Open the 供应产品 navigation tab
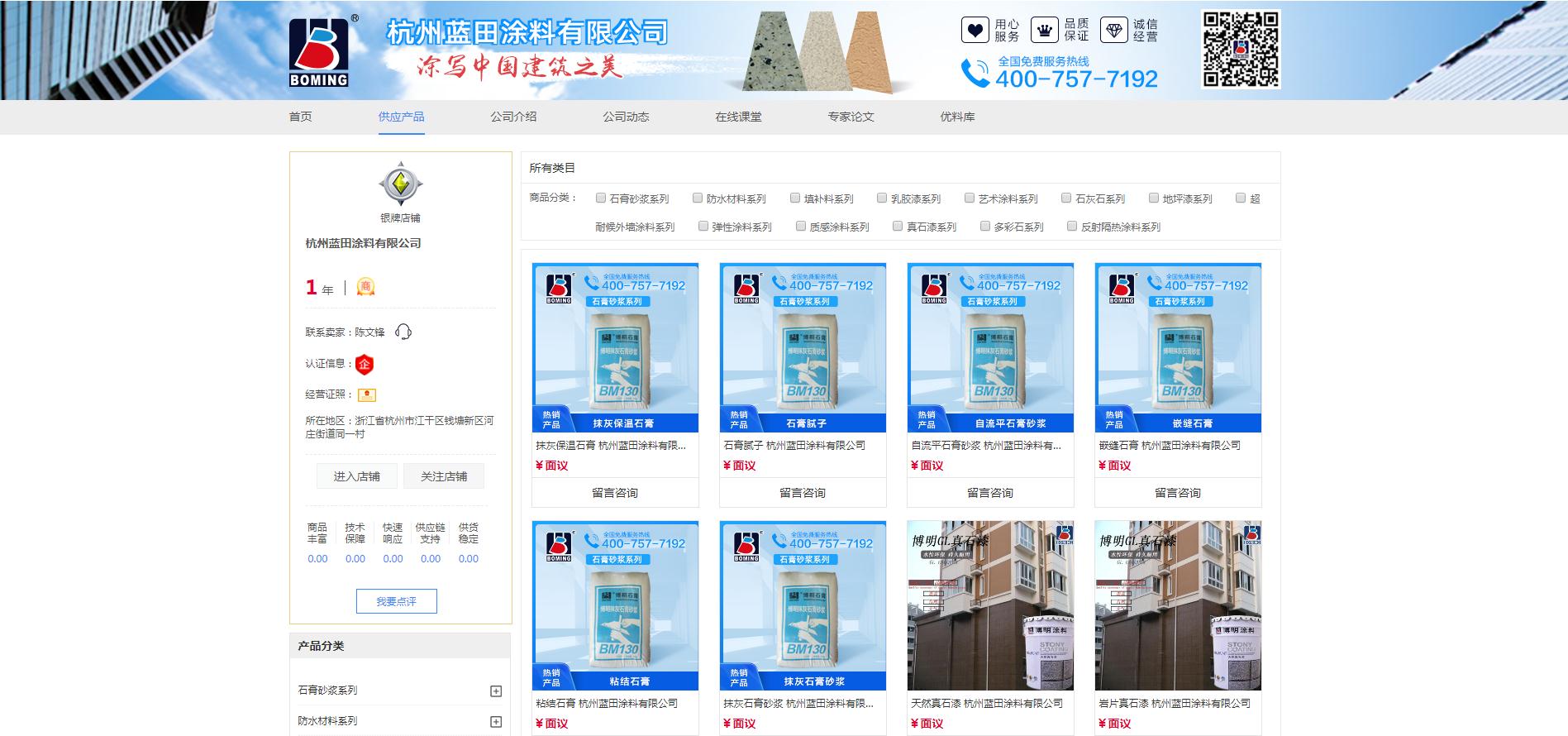Screen dimensions: 1568x736 (401, 117)
